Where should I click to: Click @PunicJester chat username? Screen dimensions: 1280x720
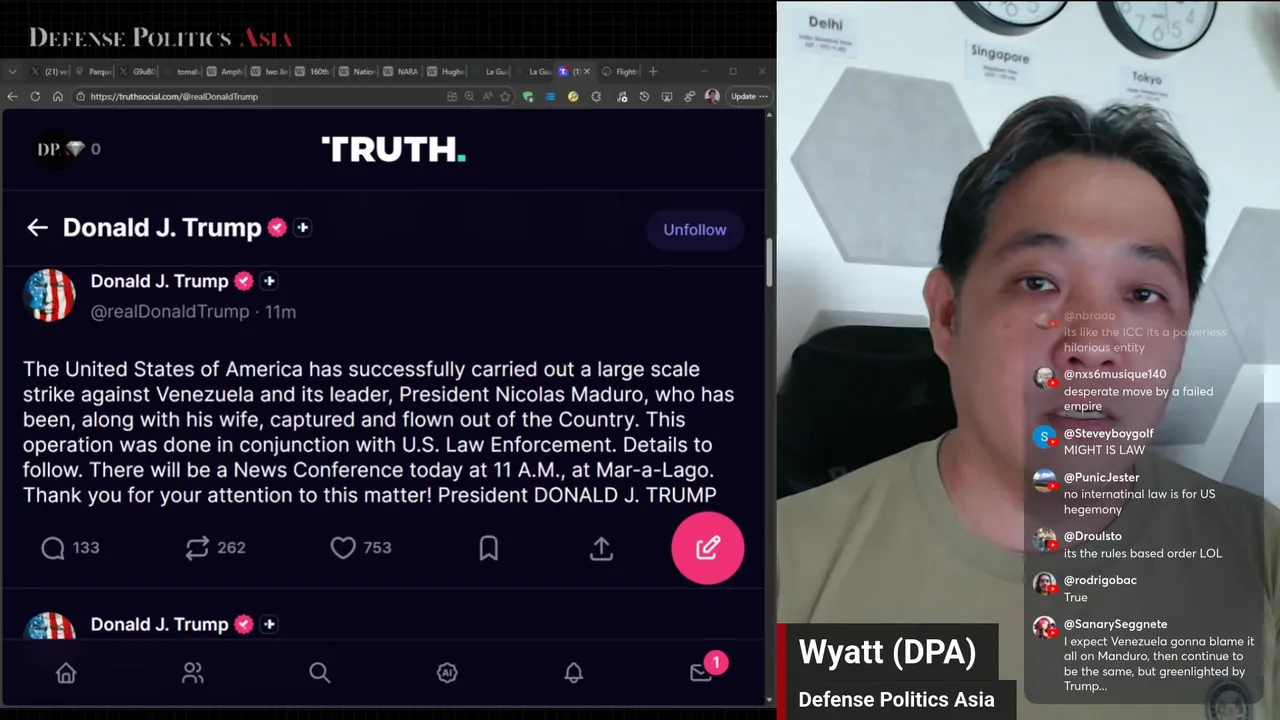coord(1101,477)
